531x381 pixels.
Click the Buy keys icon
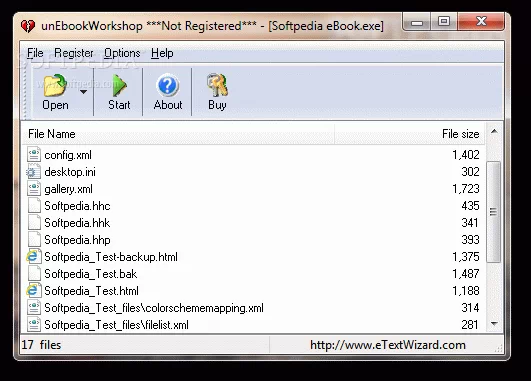217,85
